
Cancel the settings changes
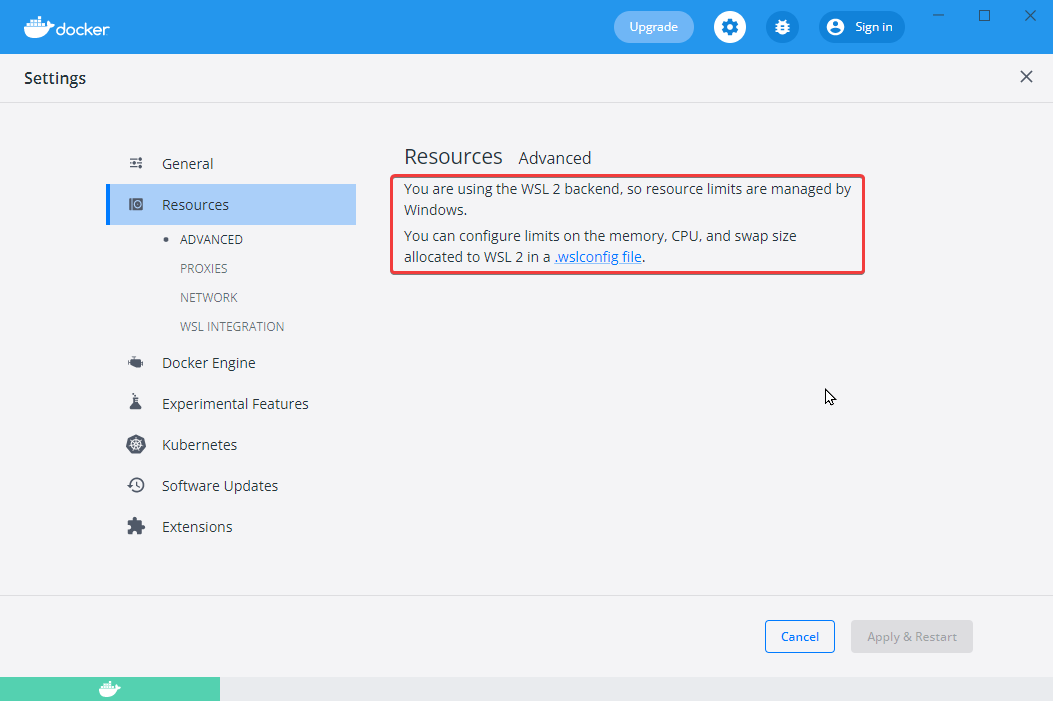[800, 637]
